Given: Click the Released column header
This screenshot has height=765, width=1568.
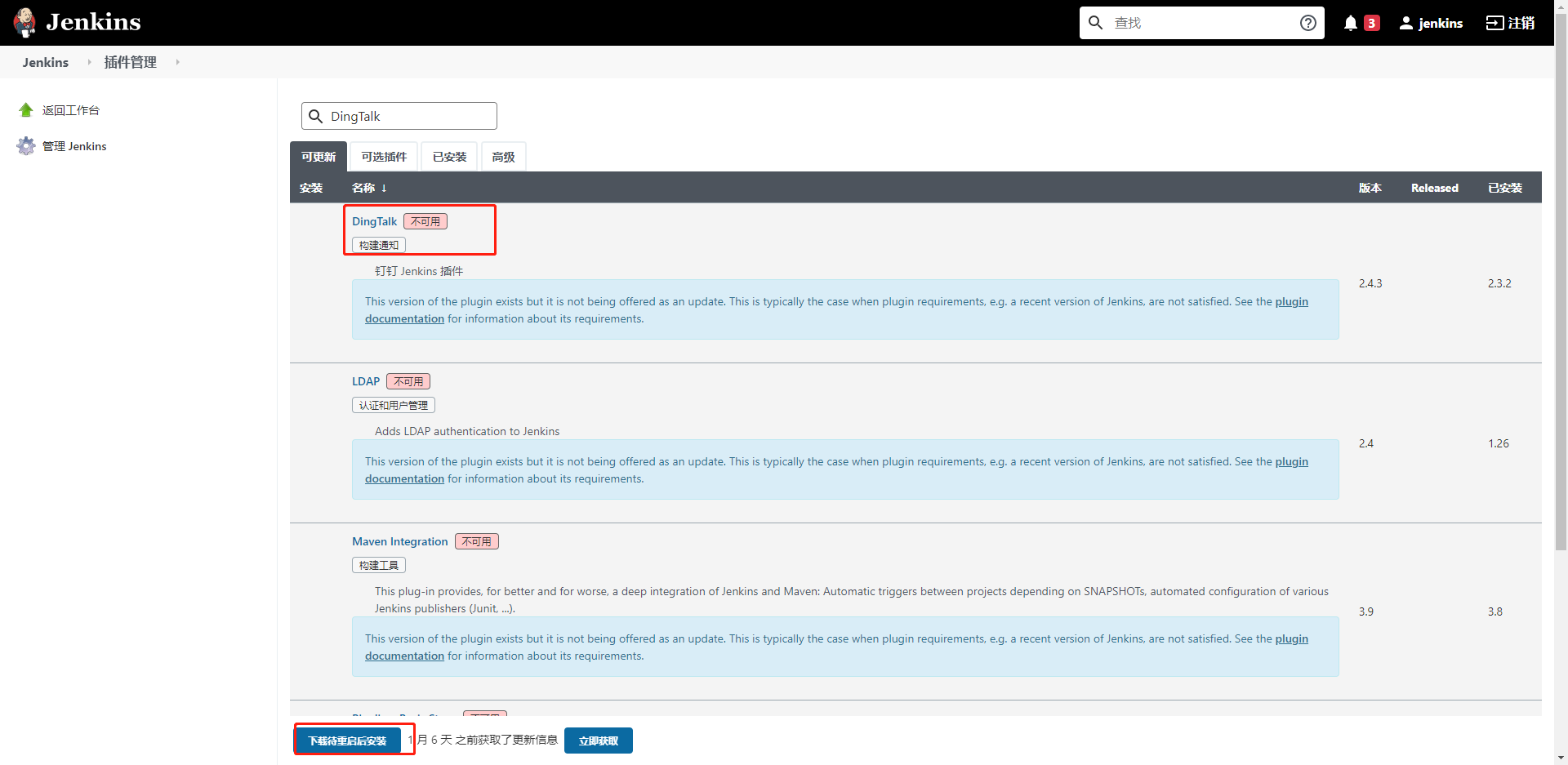Looking at the screenshot, I should [1435, 188].
